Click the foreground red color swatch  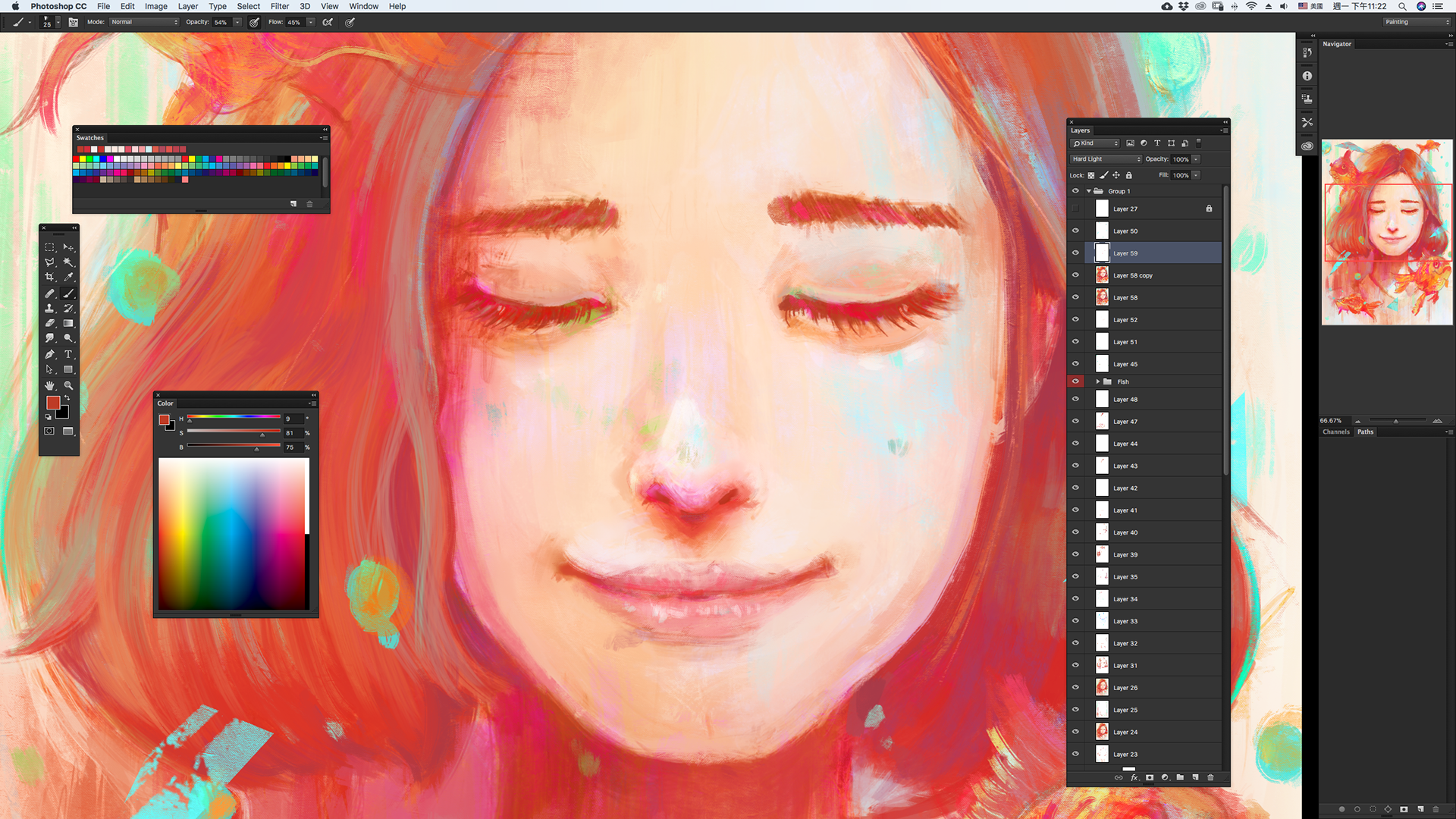(x=52, y=403)
